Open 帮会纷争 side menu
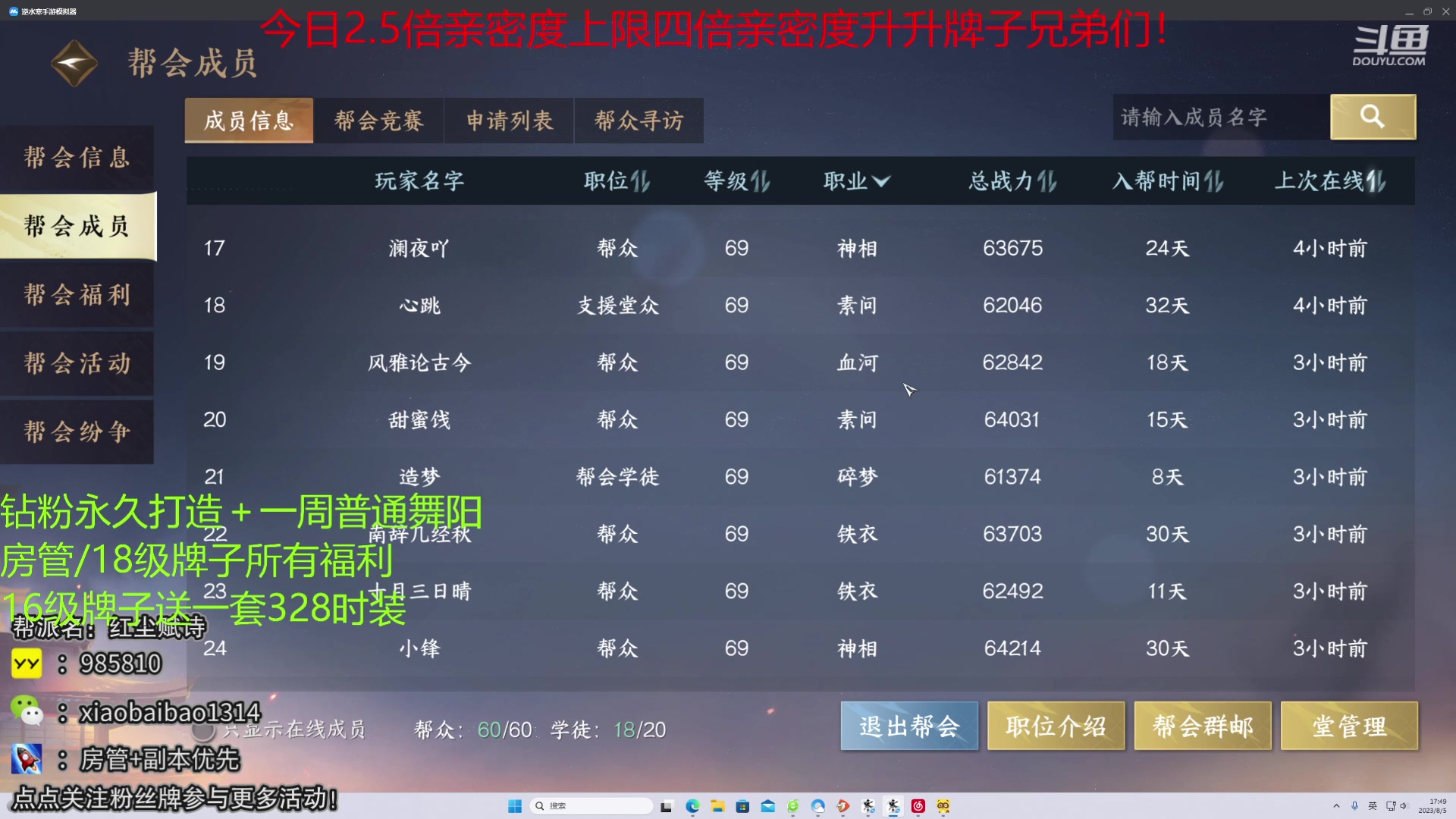The width and height of the screenshot is (1456, 819). (x=77, y=431)
